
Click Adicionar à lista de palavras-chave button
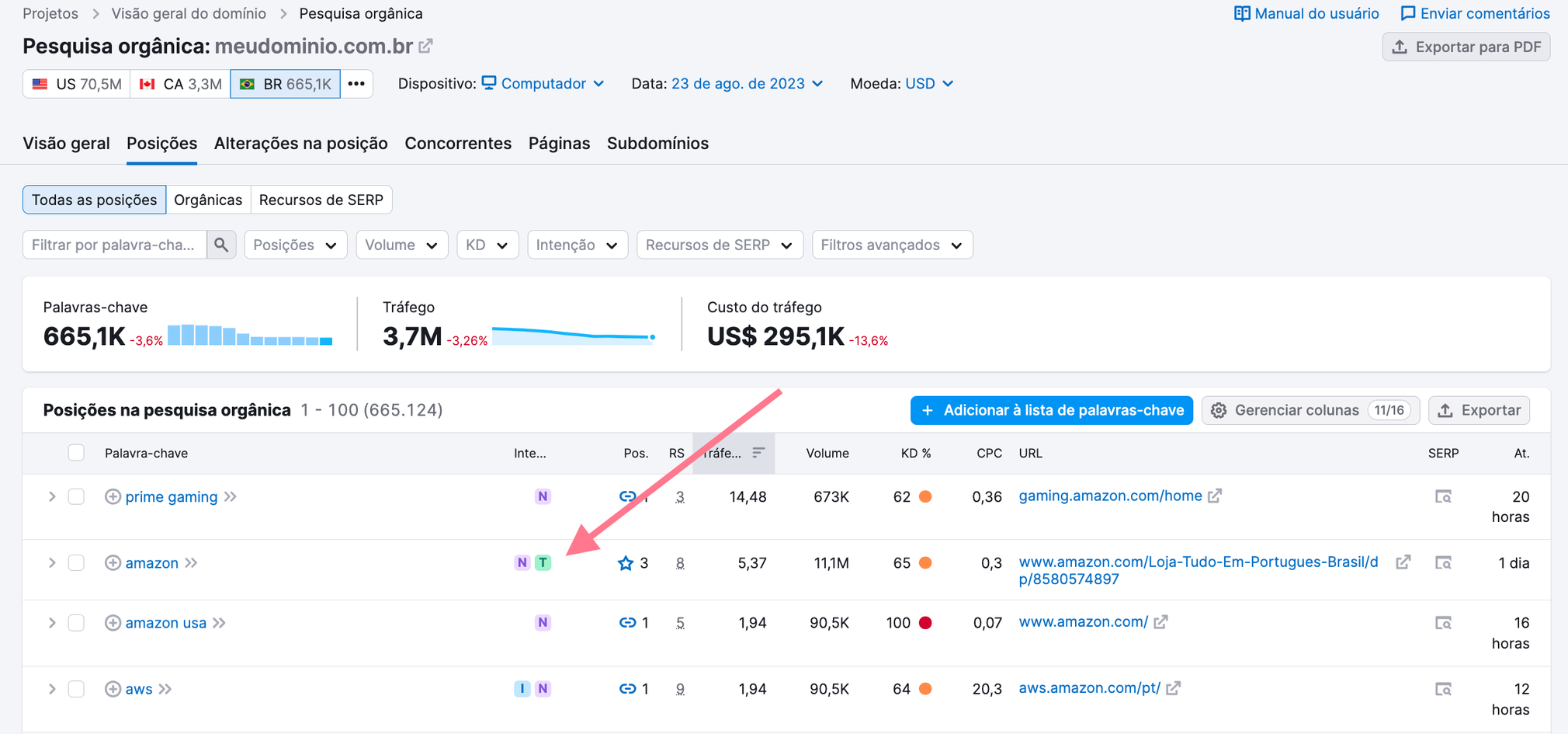tap(1051, 410)
